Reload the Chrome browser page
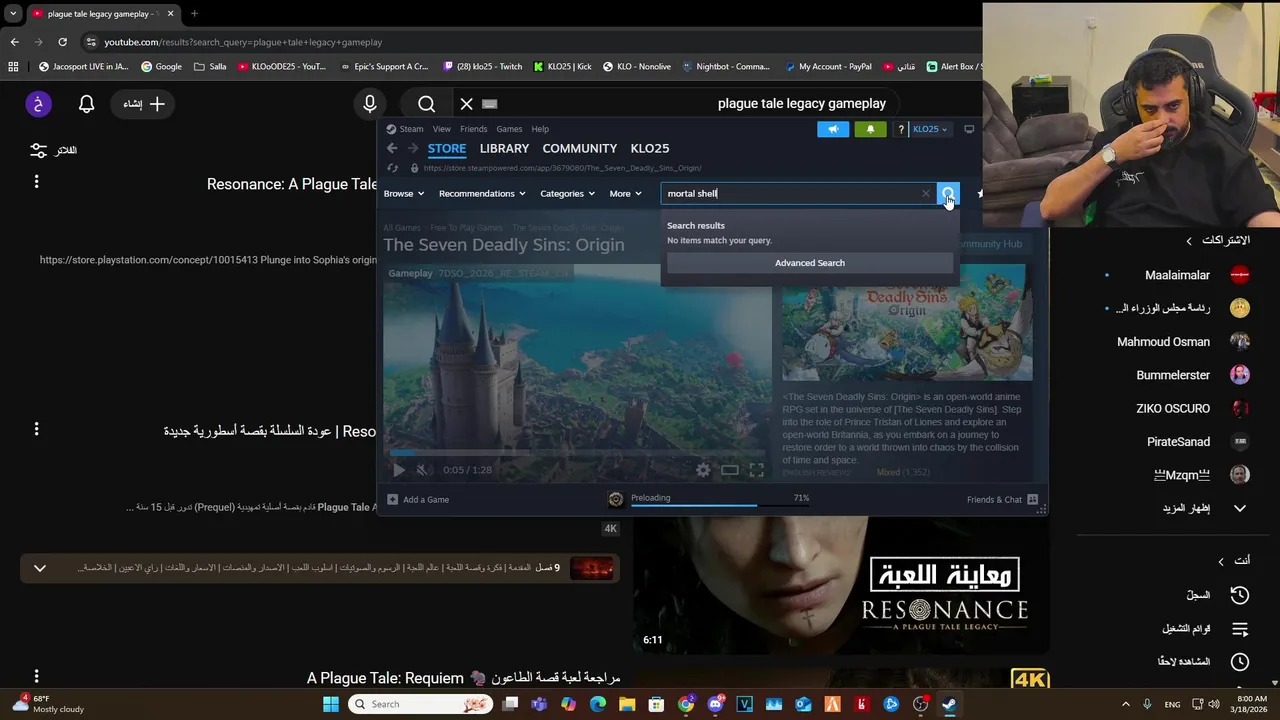Viewport: 1280px width, 720px height. [x=62, y=42]
